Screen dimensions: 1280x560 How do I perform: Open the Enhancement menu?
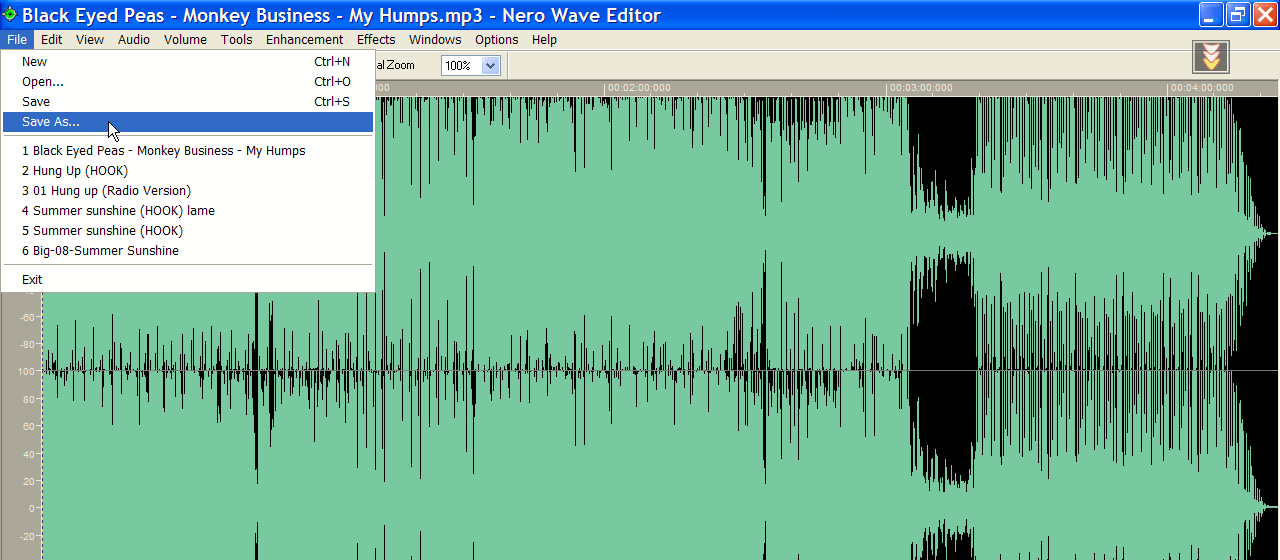(304, 40)
